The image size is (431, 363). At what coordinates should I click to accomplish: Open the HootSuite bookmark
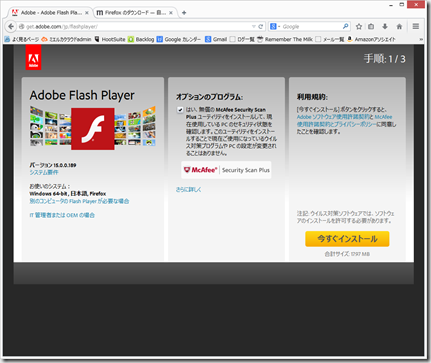point(110,39)
